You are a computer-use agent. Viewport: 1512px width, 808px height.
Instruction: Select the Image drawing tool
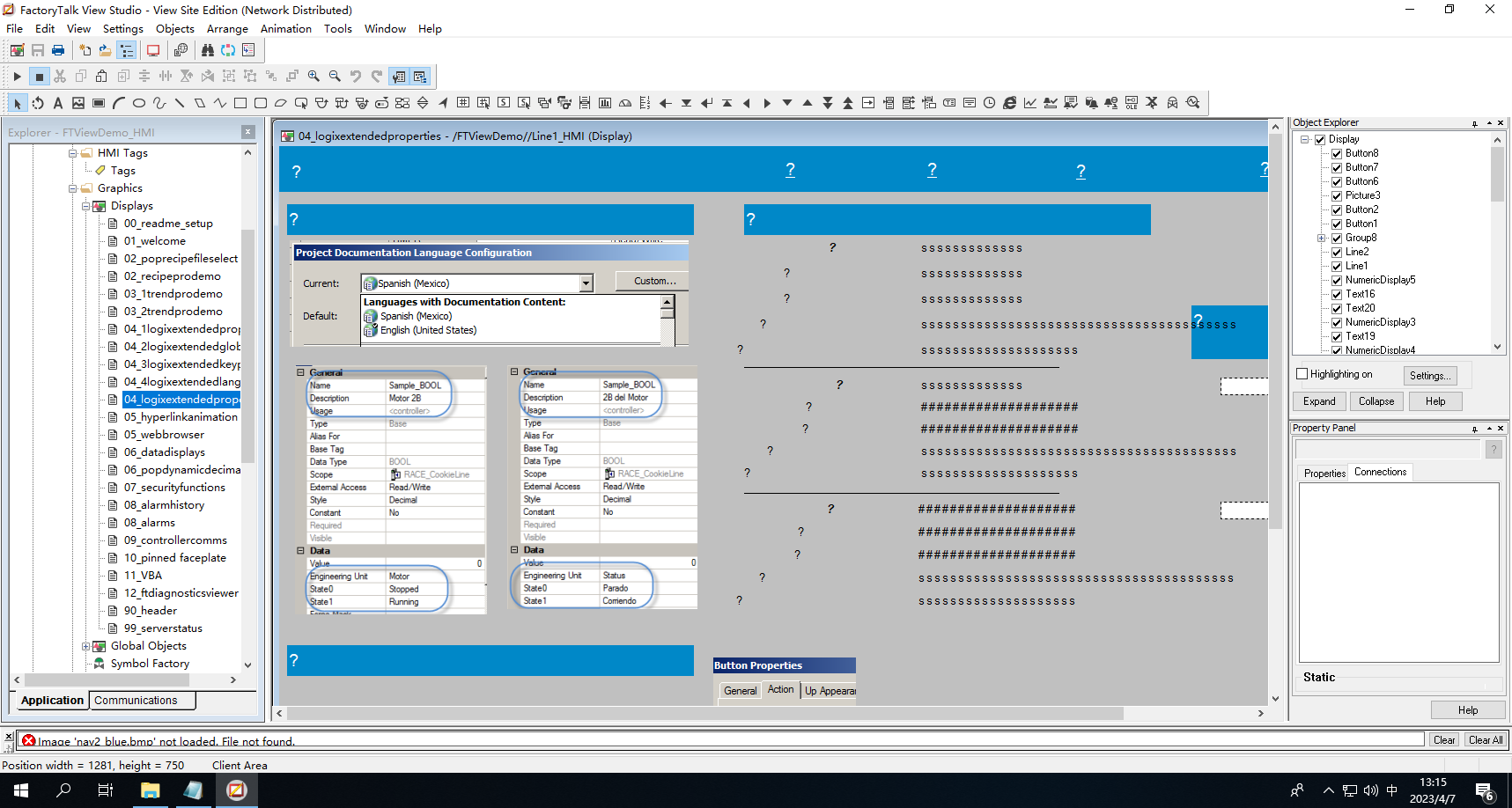pyautogui.click(x=78, y=103)
